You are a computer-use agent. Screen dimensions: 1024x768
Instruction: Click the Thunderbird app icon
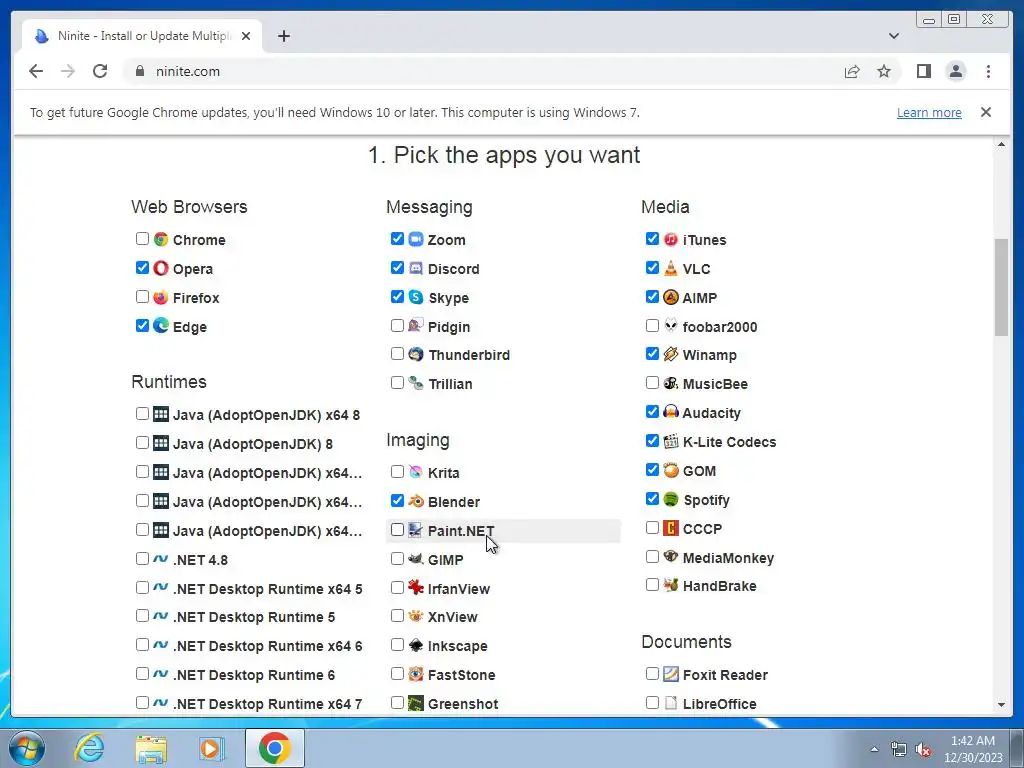tap(416, 354)
